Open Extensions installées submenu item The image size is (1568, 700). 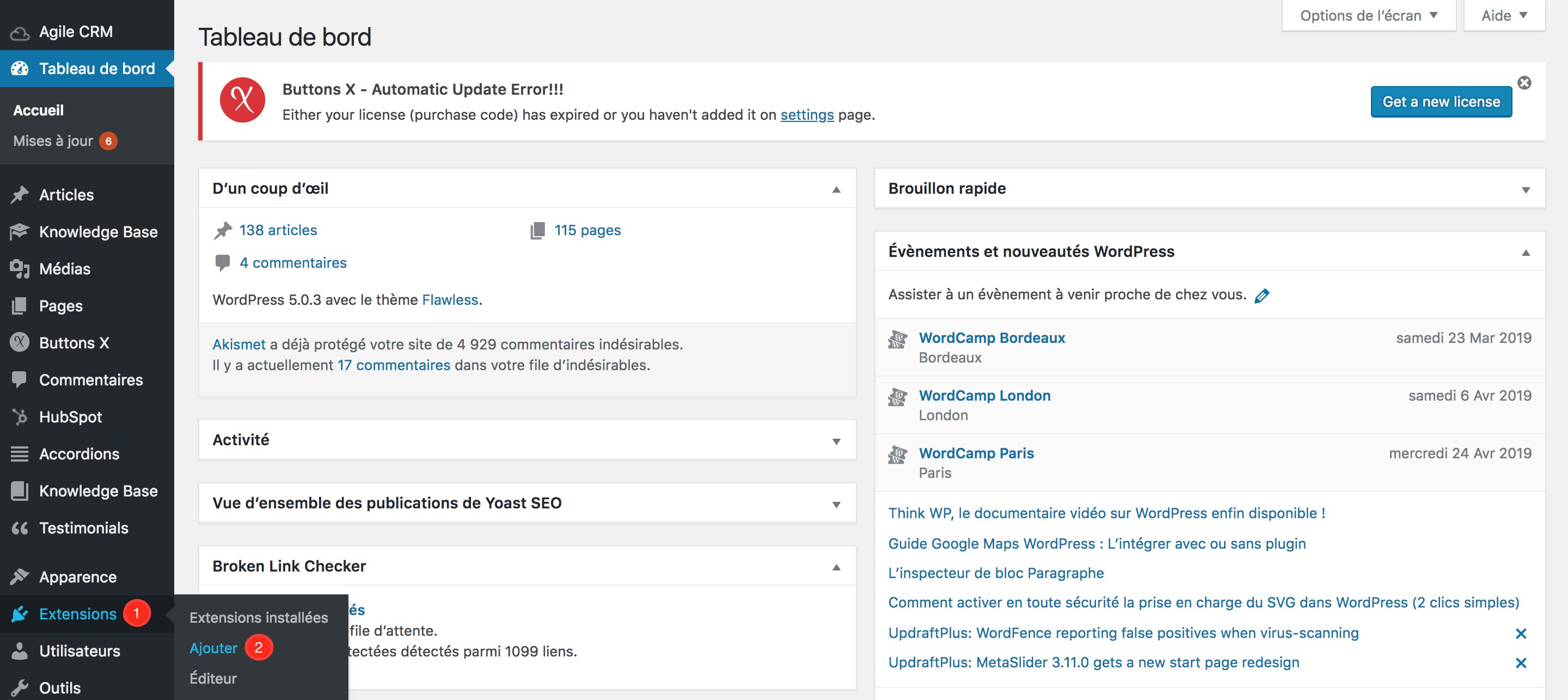click(259, 618)
